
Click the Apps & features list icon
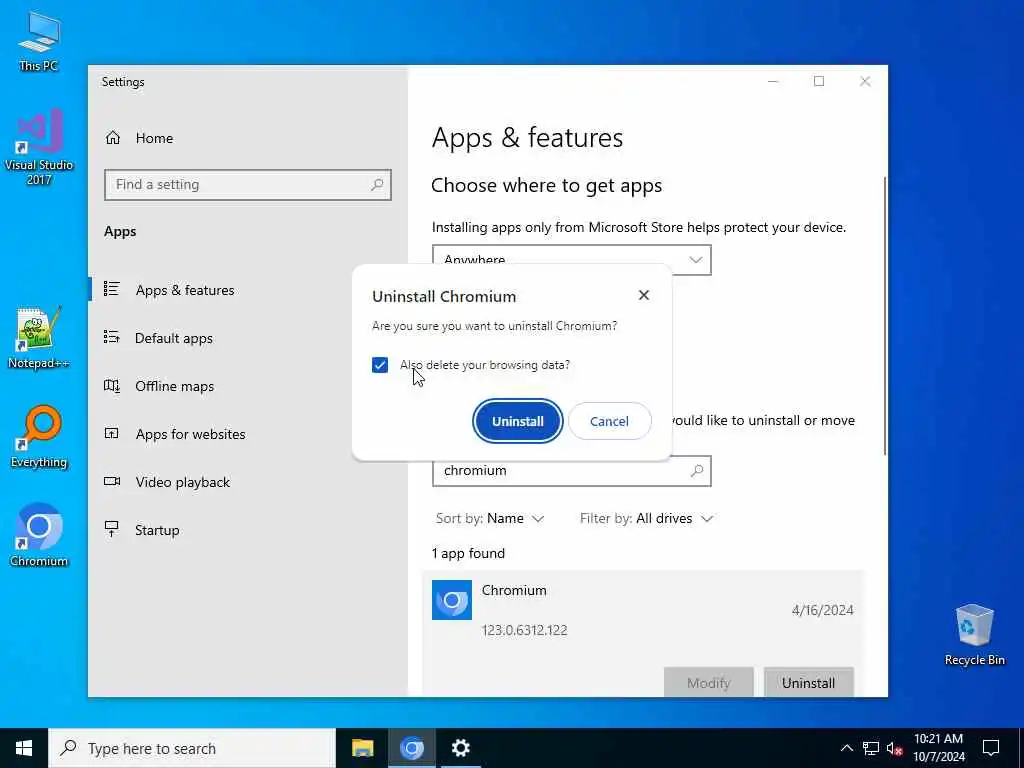point(112,289)
